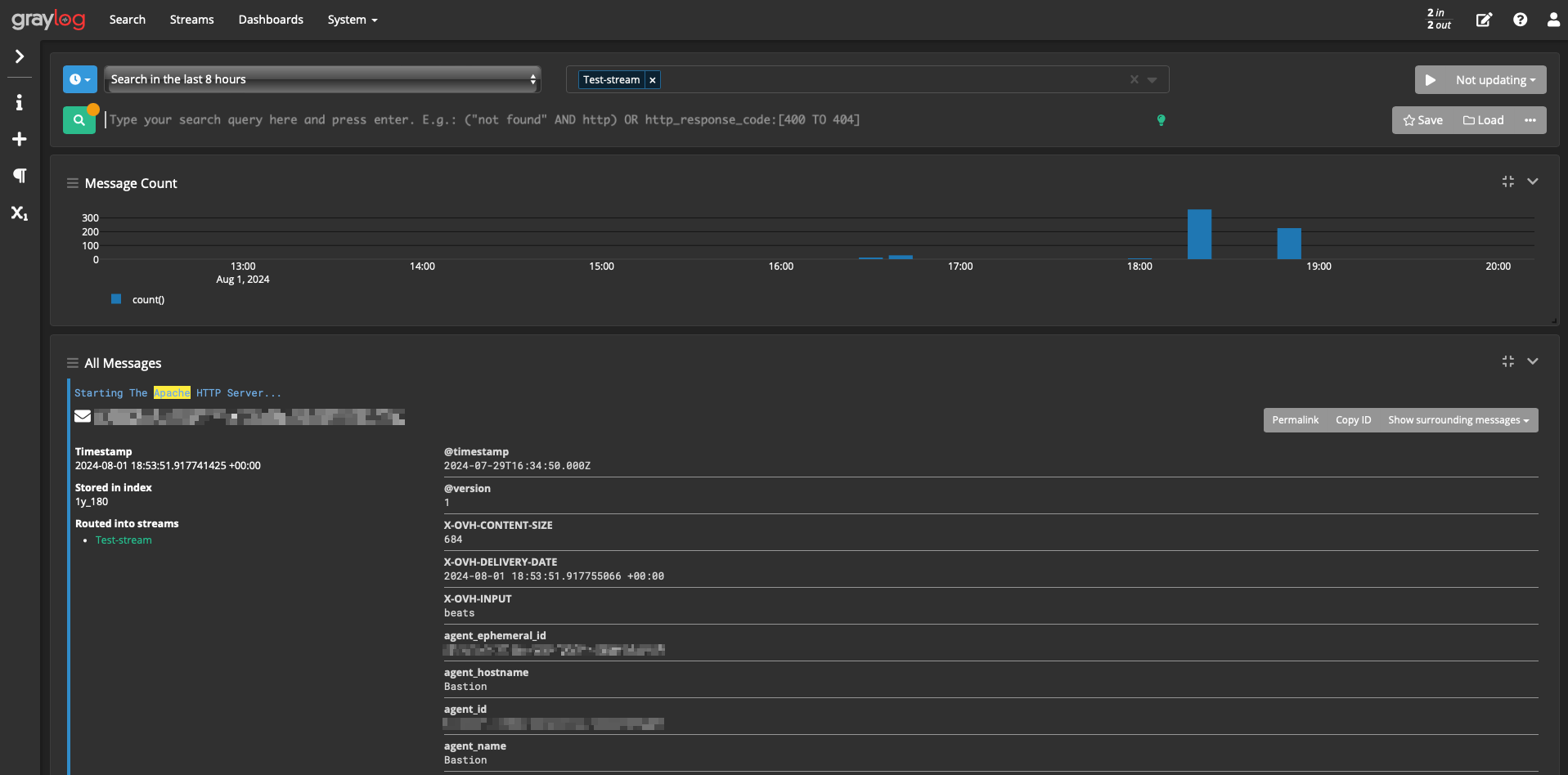The height and width of the screenshot is (775, 1568).
Task: Click the Test-stream link under routed streams
Action: click(124, 540)
